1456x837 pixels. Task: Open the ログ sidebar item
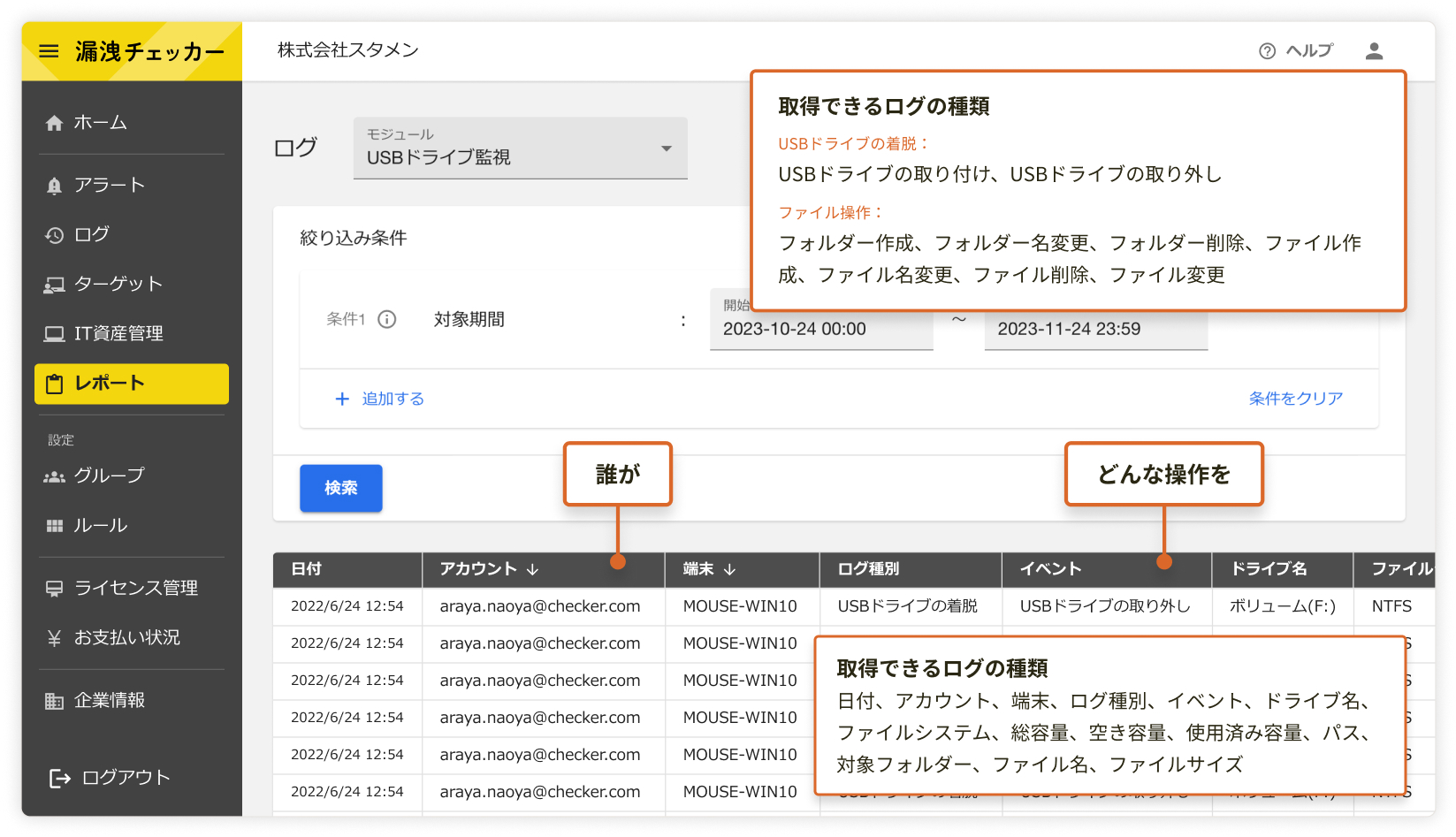132,235
